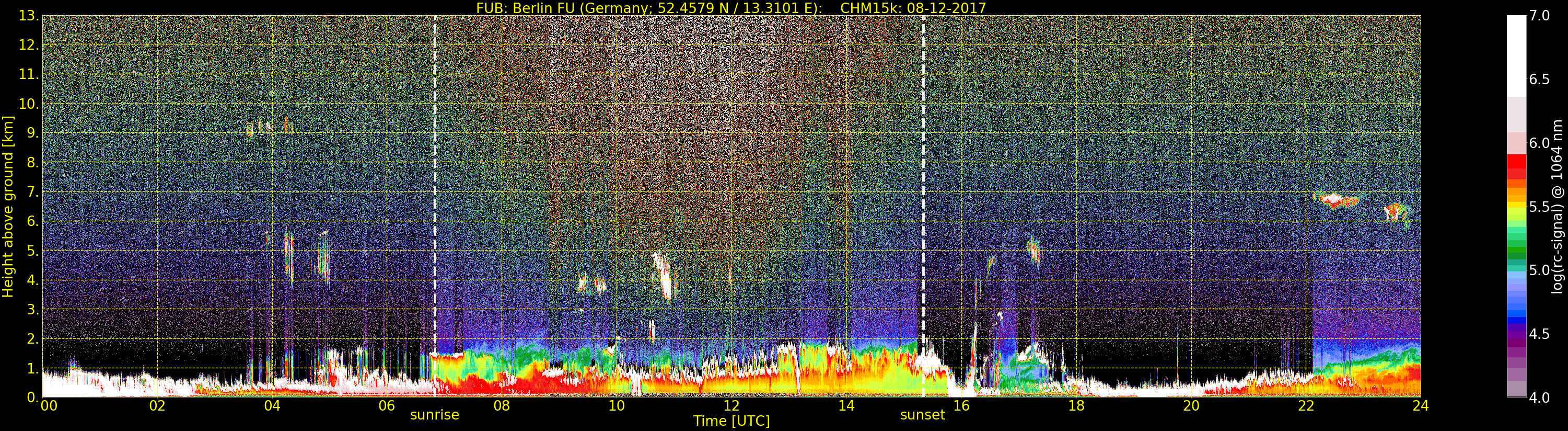
Task: Select the 'sunset' label below the time axis
Action: (x=923, y=415)
